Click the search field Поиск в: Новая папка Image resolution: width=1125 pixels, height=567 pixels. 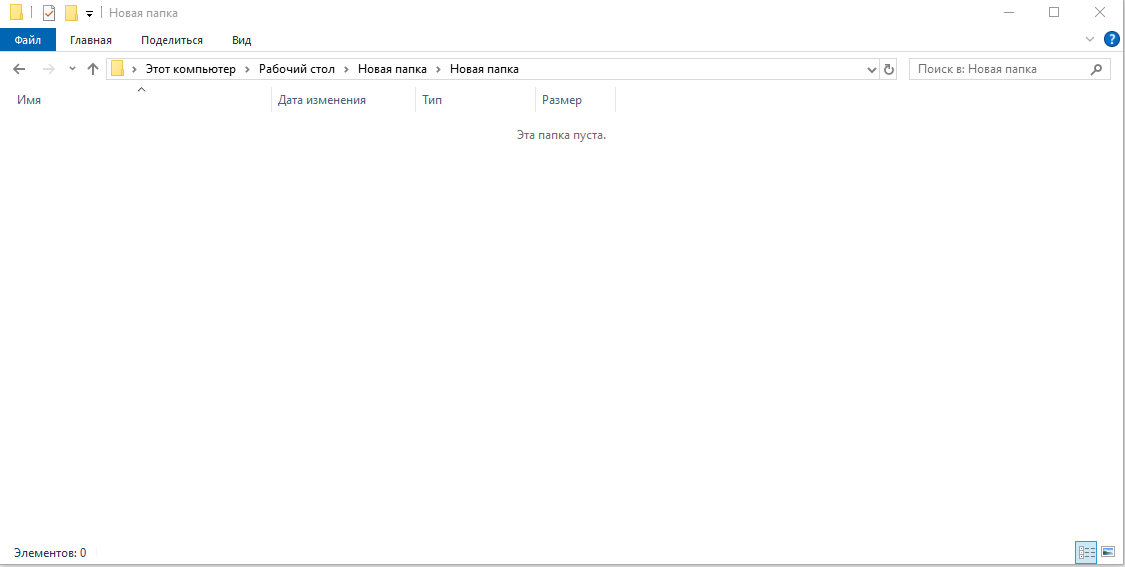[x=1000, y=70]
